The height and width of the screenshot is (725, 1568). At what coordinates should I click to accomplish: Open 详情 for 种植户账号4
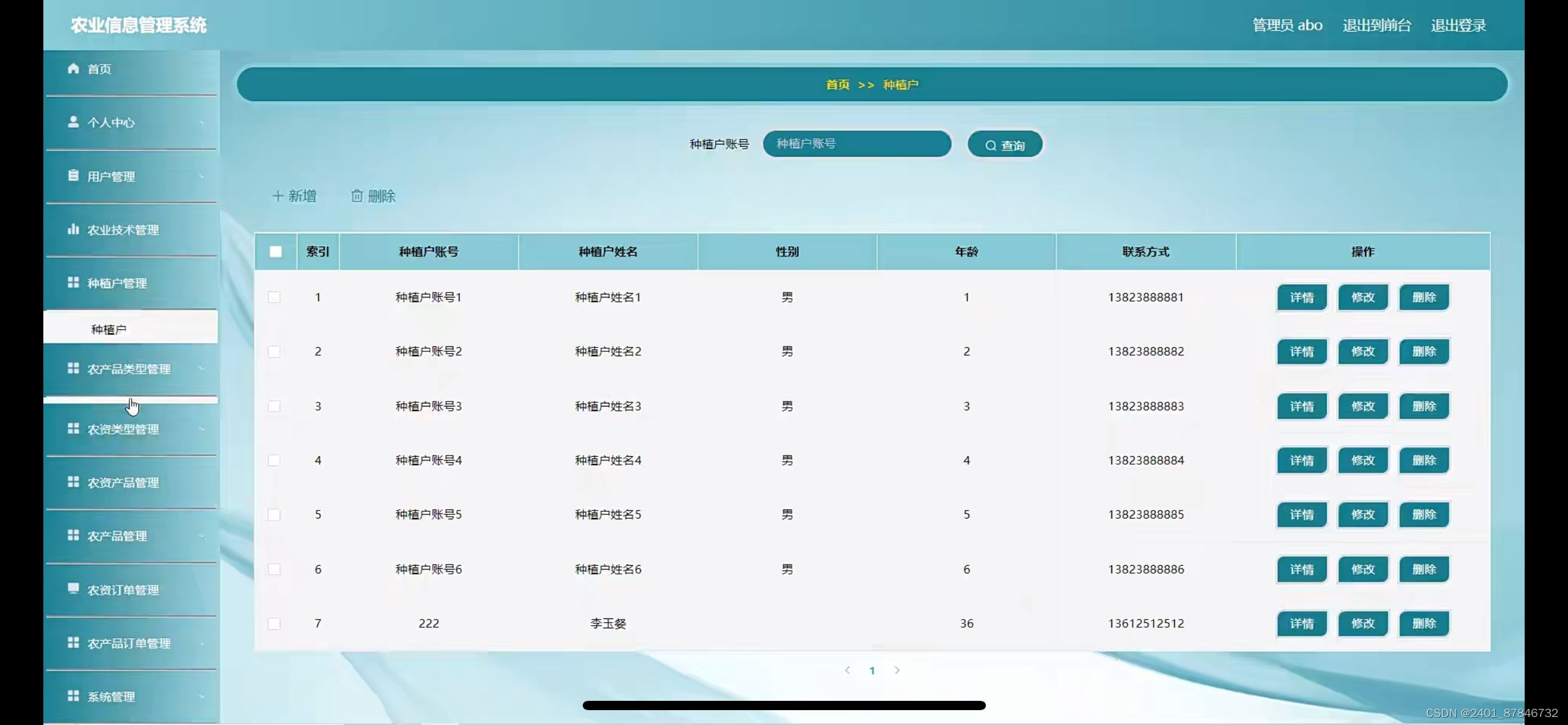(x=1302, y=460)
